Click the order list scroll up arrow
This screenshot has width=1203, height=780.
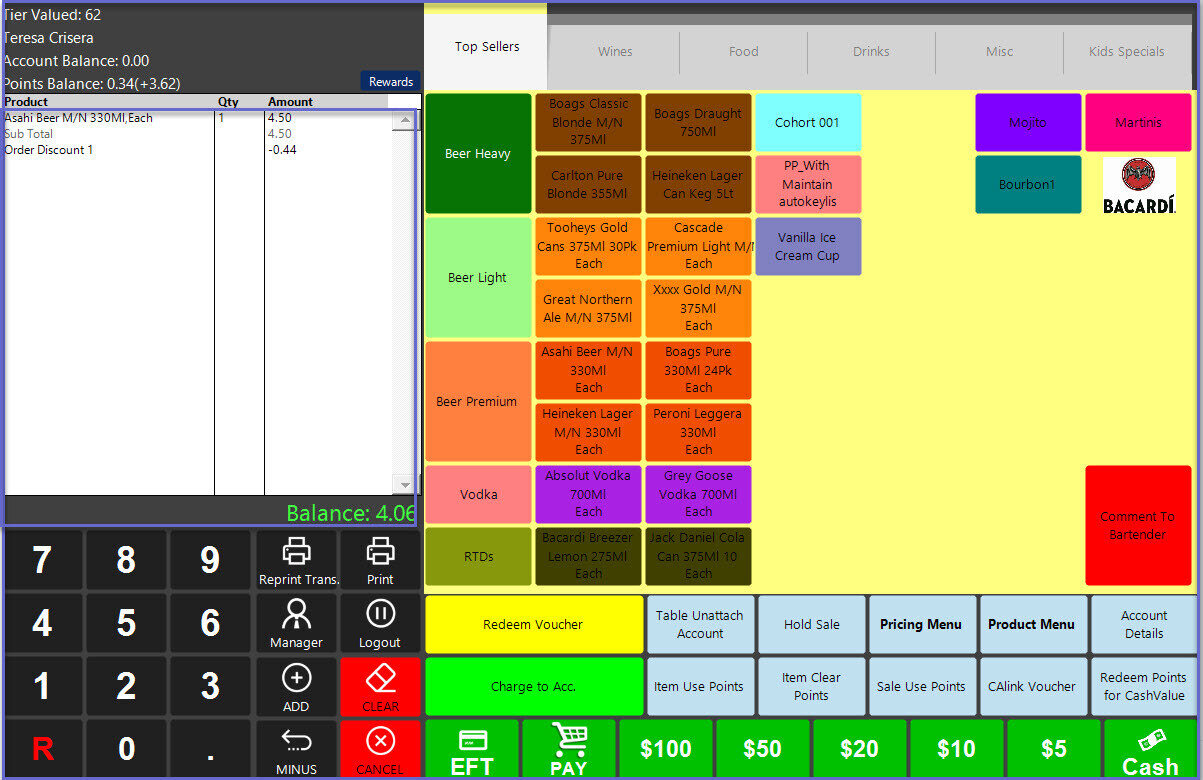[405, 120]
